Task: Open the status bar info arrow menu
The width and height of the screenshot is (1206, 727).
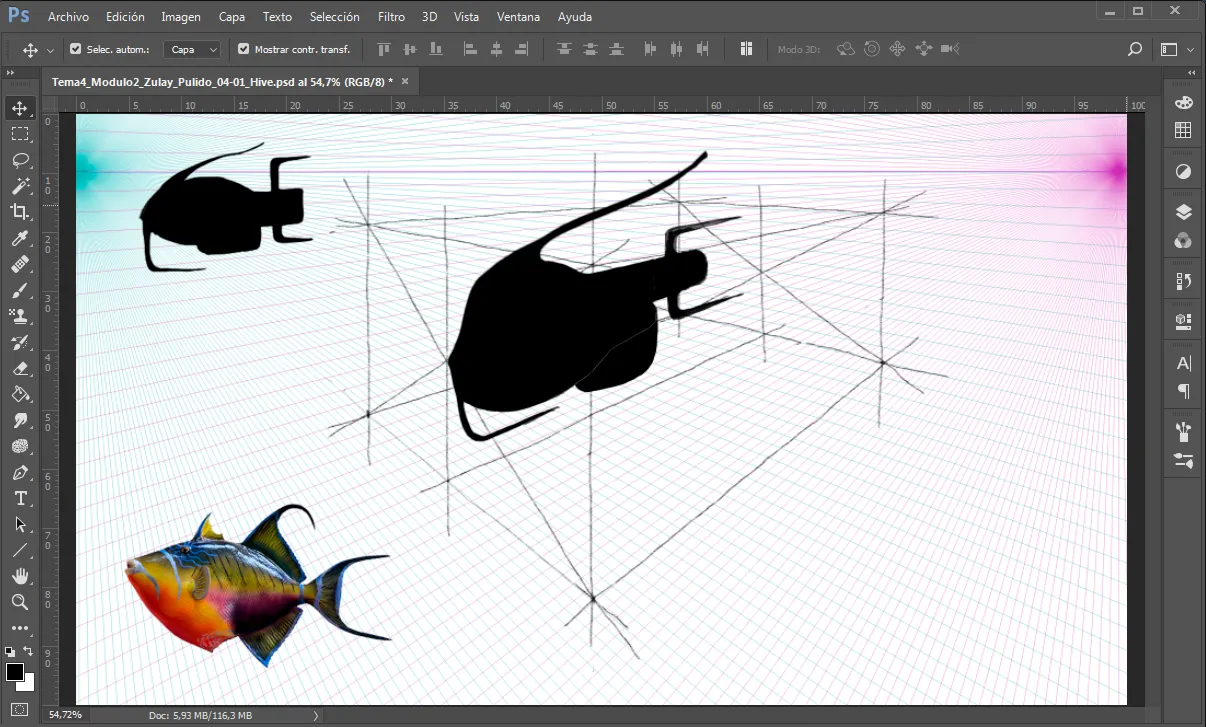Action: tap(316, 715)
